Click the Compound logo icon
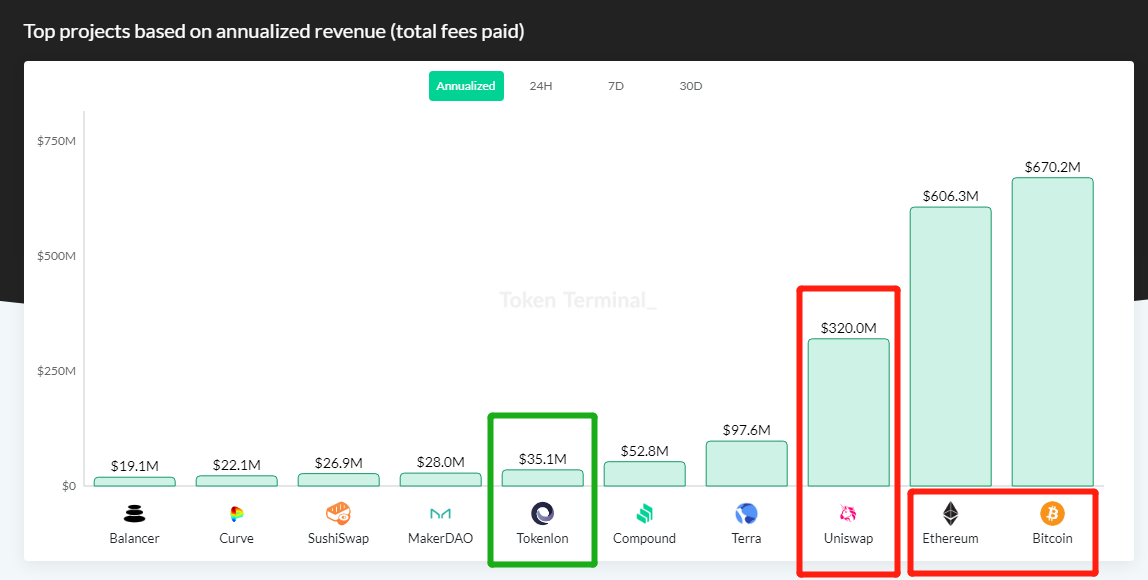Screen dimensions: 1148x580 point(644,514)
